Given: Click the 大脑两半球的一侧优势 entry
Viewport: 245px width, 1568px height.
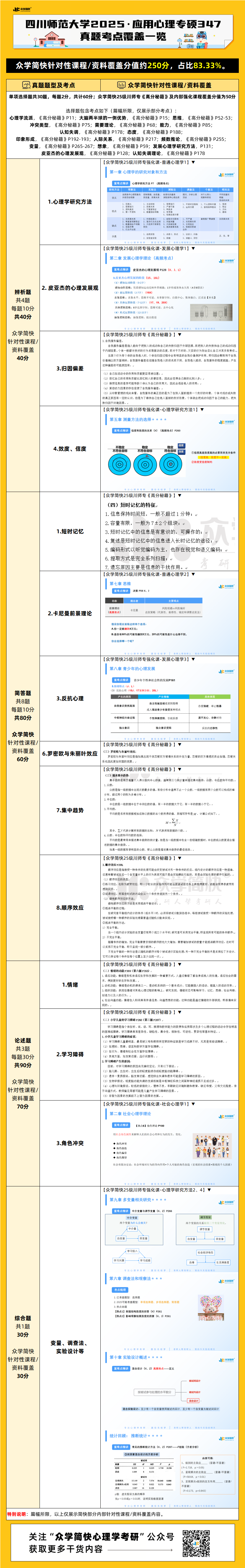Looking at the screenshot, I should pyautogui.click(x=102, y=118).
